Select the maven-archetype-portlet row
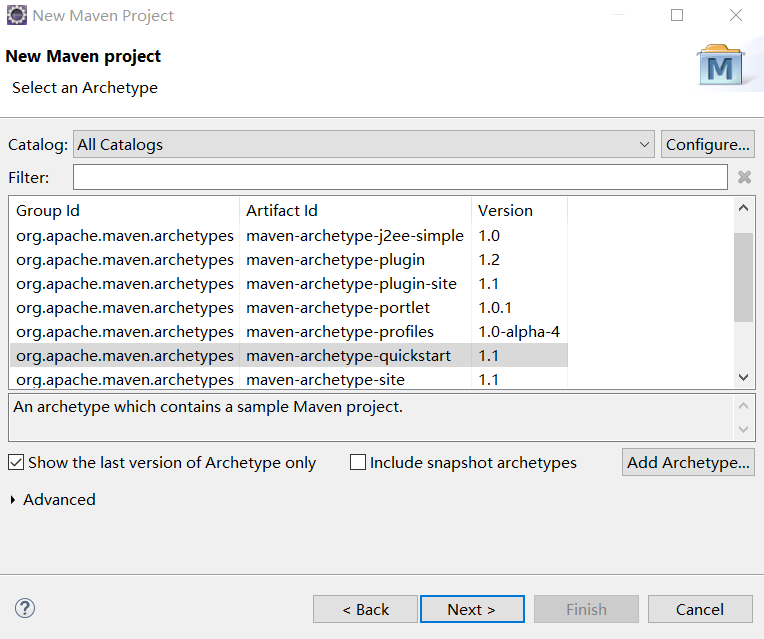The width and height of the screenshot is (764, 639). tap(338, 308)
